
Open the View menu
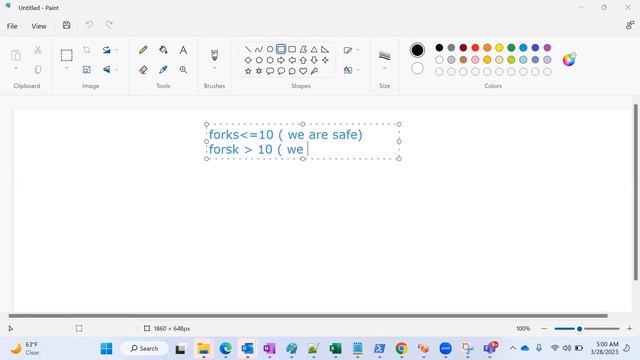click(39, 26)
